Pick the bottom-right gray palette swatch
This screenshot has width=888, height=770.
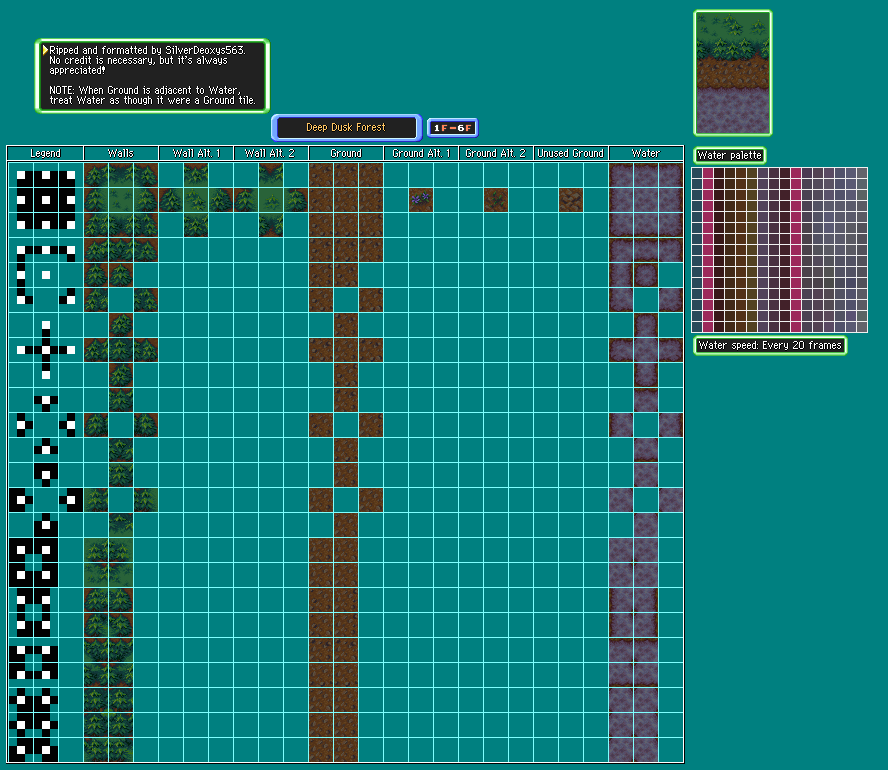pyautogui.click(x=862, y=327)
